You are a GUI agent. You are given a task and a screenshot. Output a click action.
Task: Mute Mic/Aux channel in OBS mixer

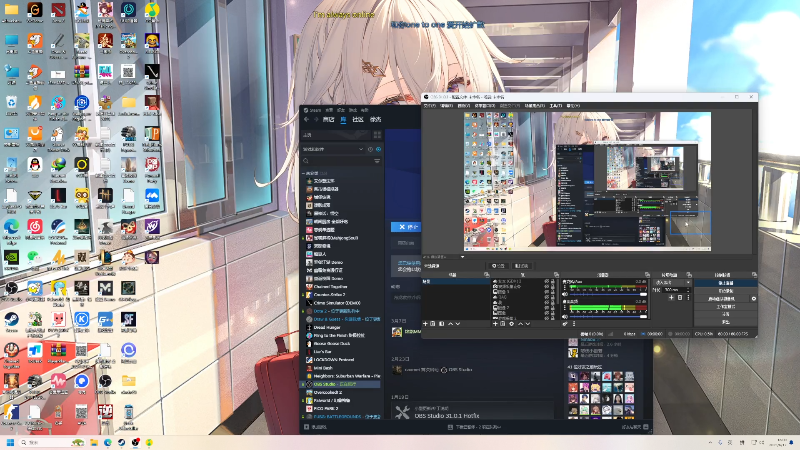[x=564, y=294]
